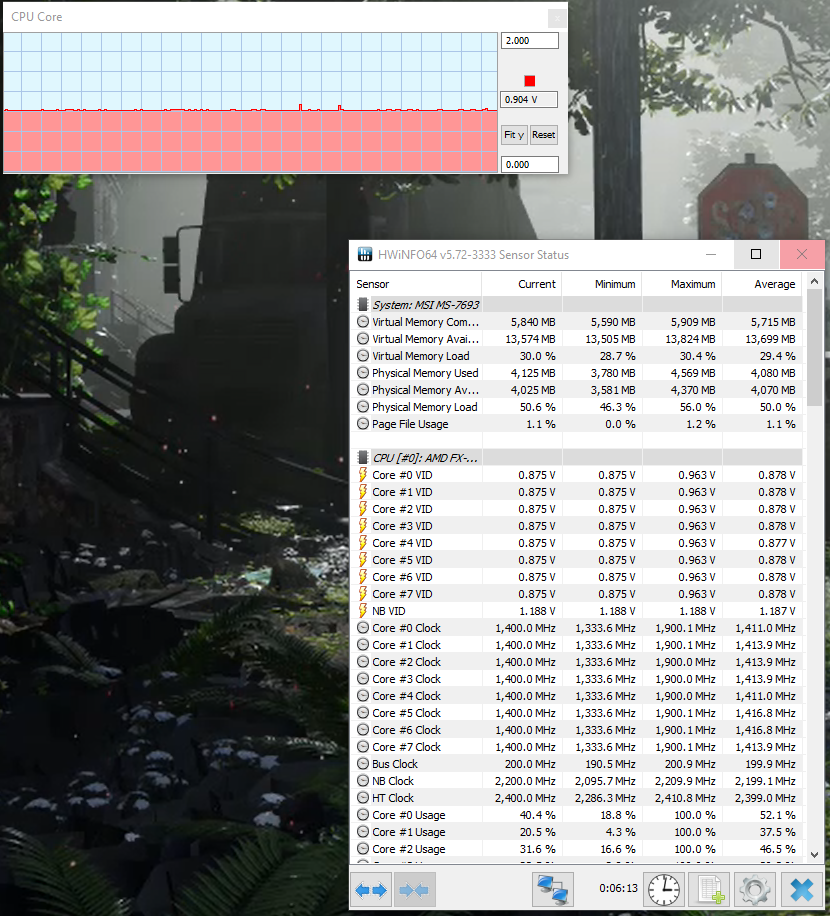The height and width of the screenshot is (916, 830).
Task: Select the Physical Memory Load row label
Action: [425, 407]
